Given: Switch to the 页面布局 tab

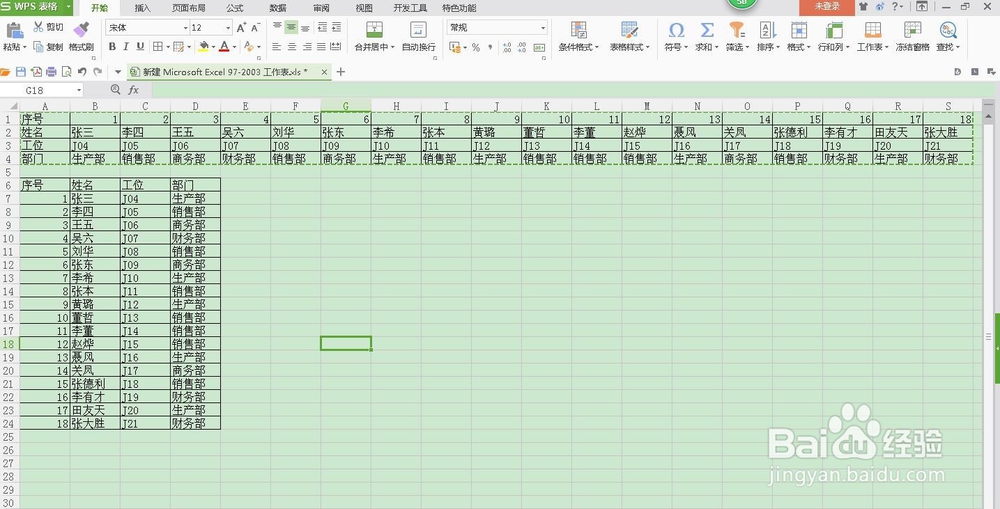Looking at the screenshot, I should tap(189, 8).
